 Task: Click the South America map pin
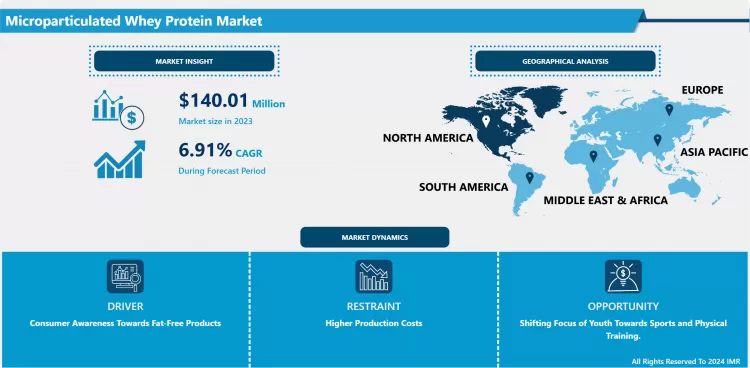(529, 178)
